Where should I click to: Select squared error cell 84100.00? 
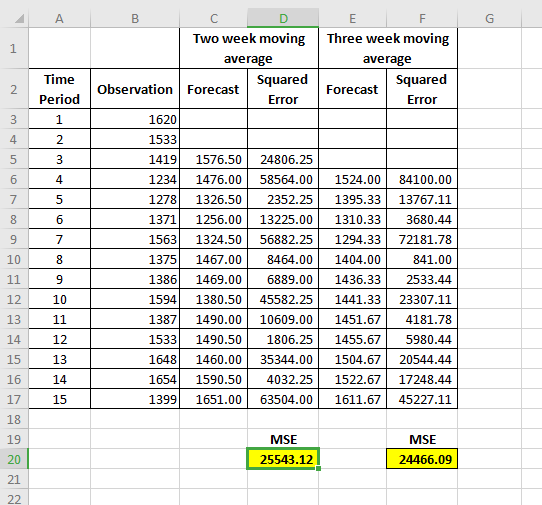422,179
